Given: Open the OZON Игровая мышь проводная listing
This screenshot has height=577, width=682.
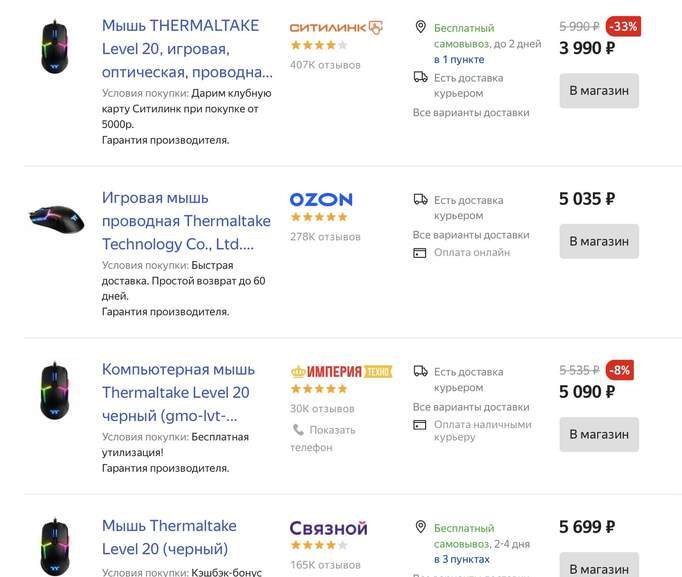Looking at the screenshot, I should coord(178,221).
